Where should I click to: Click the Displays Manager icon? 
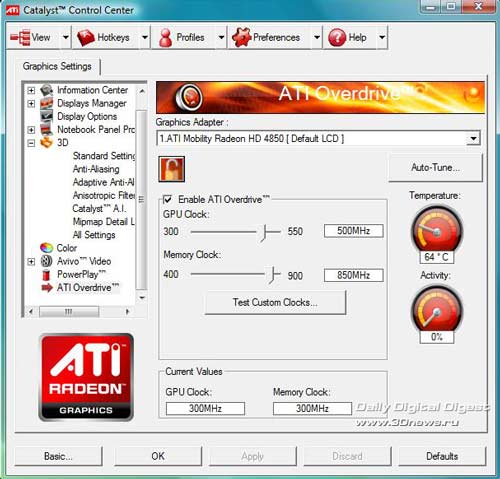[x=47, y=103]
